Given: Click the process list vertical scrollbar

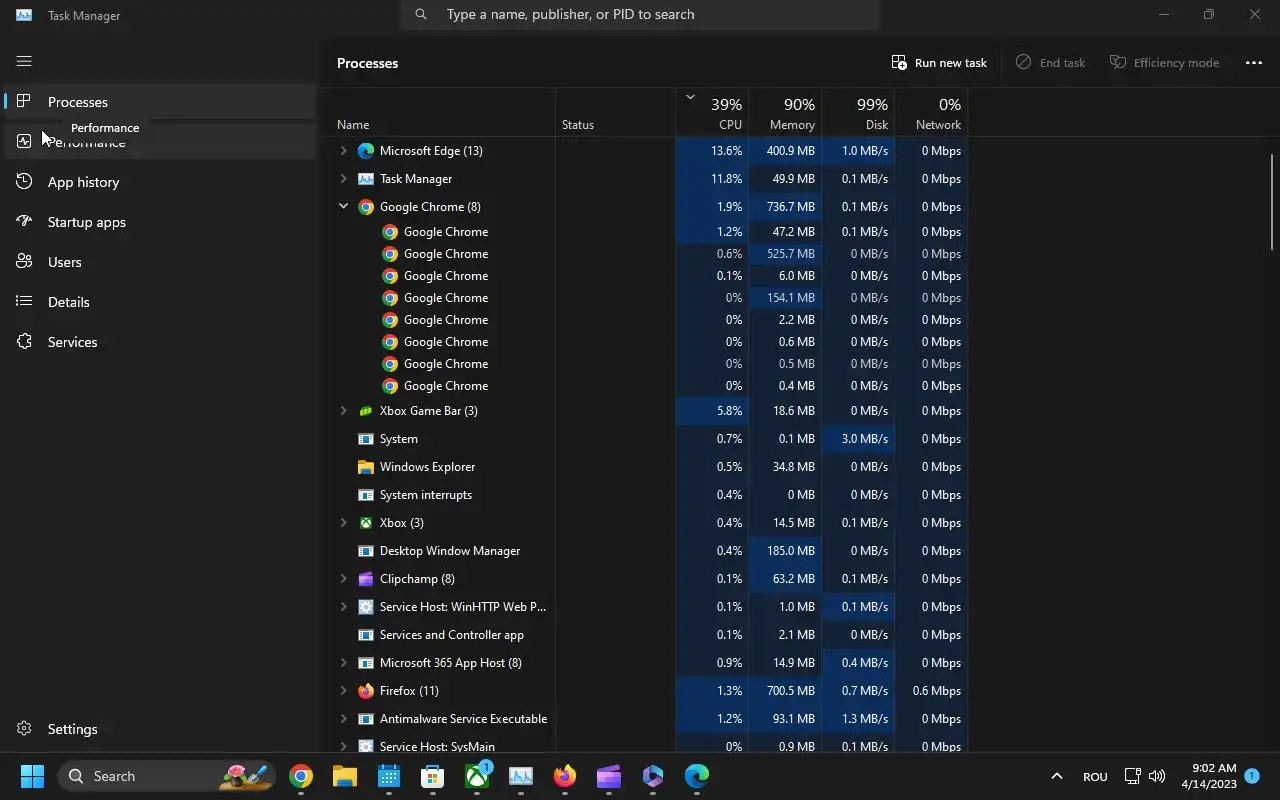Looking at the screenshot, I should pyautogui.click(x=1273, y=202).
